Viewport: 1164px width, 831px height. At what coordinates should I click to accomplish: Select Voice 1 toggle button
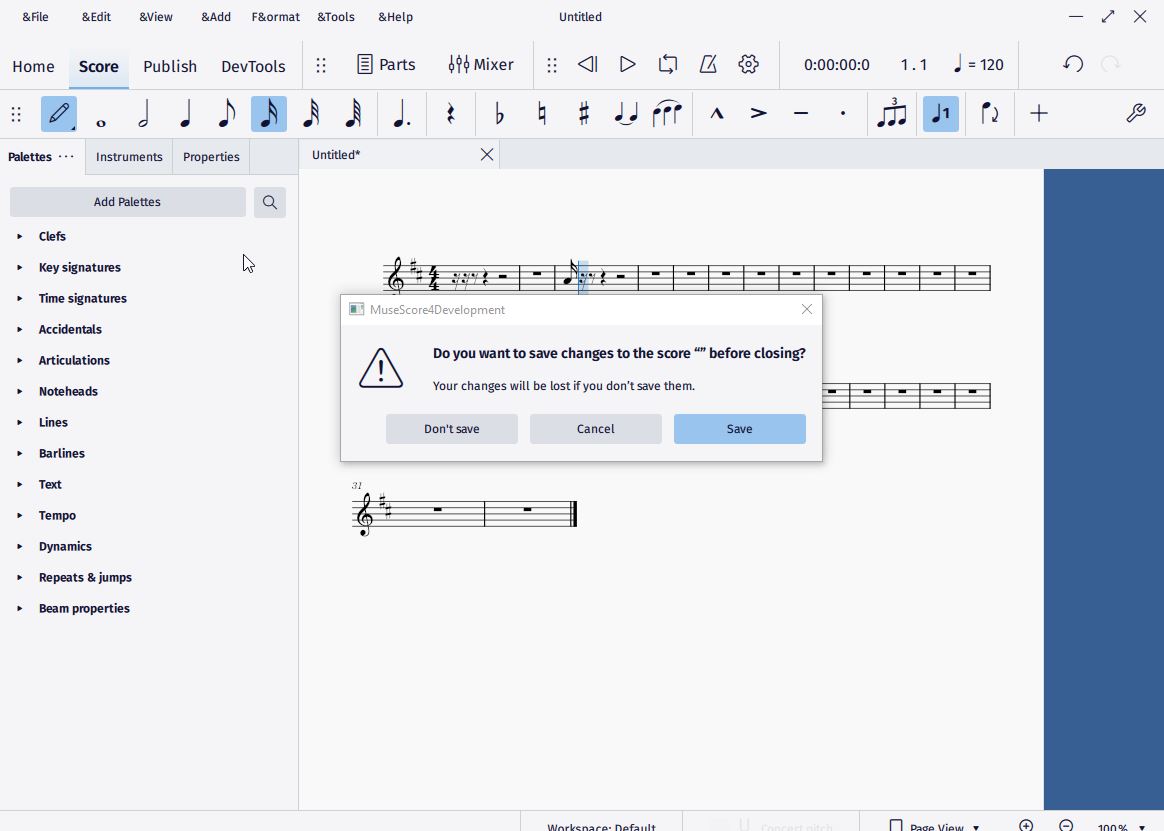pos(940,113)
